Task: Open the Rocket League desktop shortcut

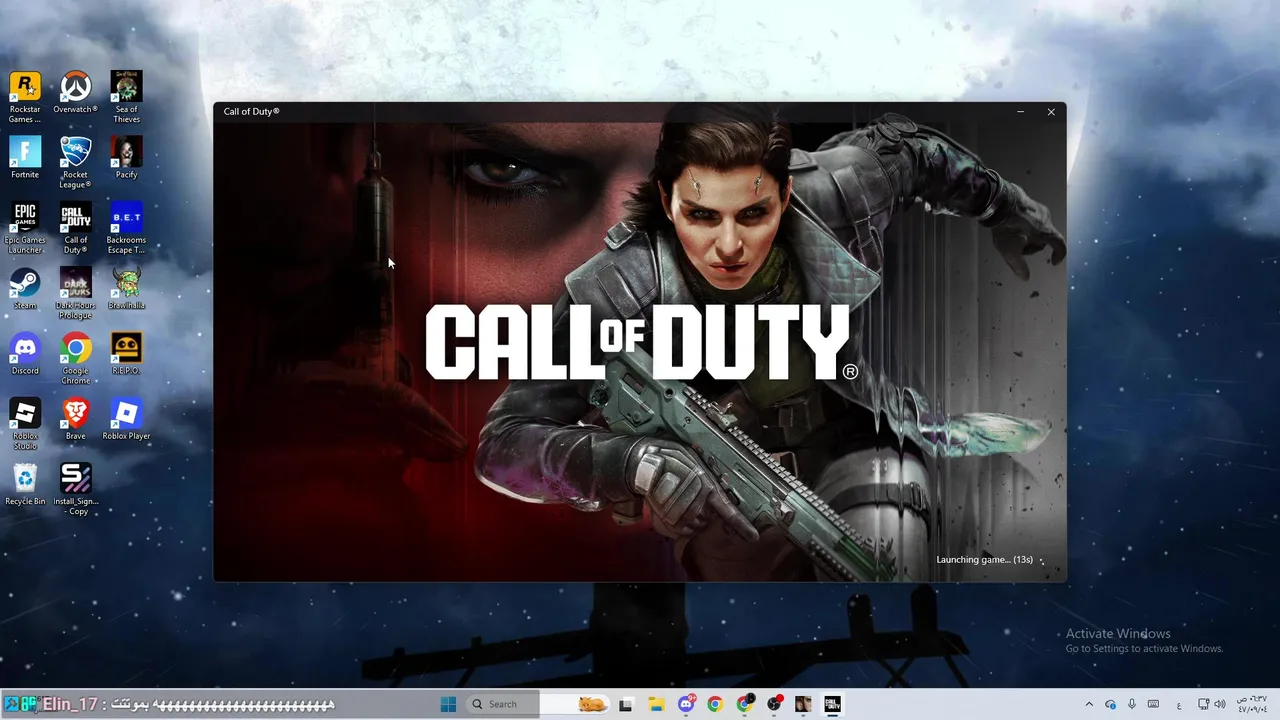Action: click(76, 163)
